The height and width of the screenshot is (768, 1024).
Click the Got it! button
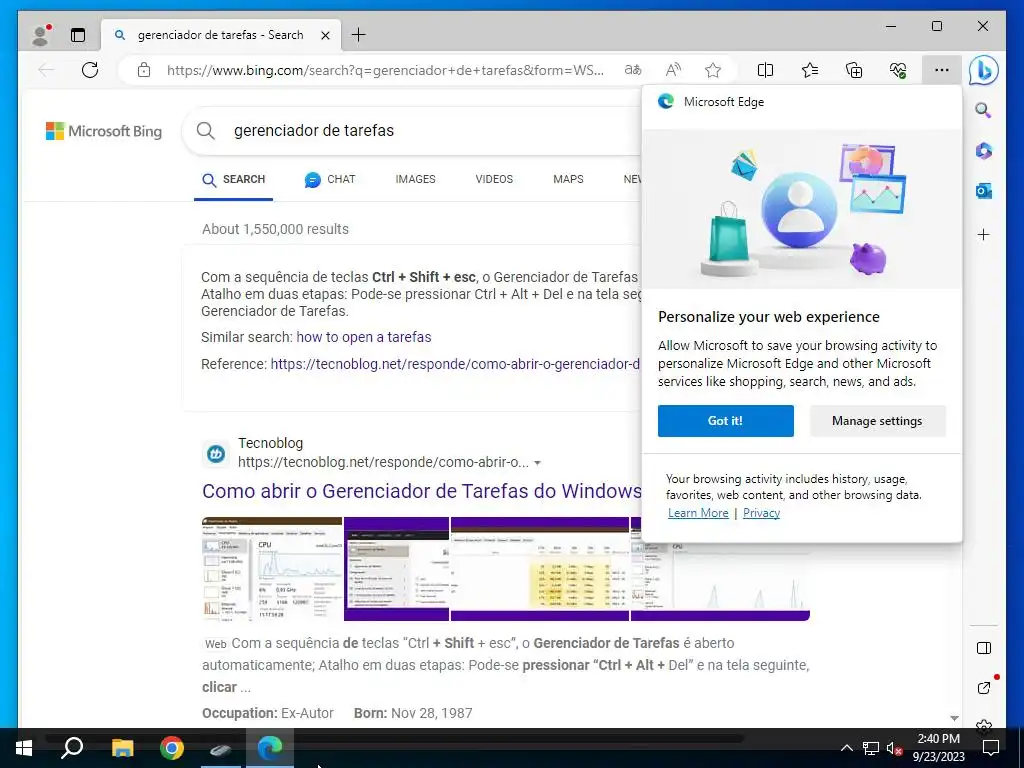pyautogui.click(x=726, y=421)
